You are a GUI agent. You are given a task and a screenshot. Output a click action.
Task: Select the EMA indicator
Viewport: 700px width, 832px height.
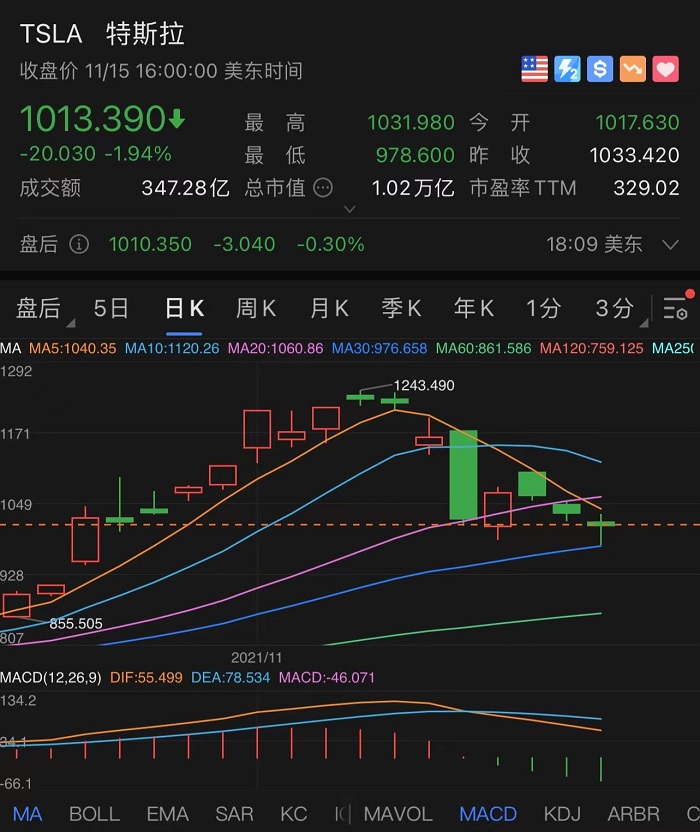[168, 814]
